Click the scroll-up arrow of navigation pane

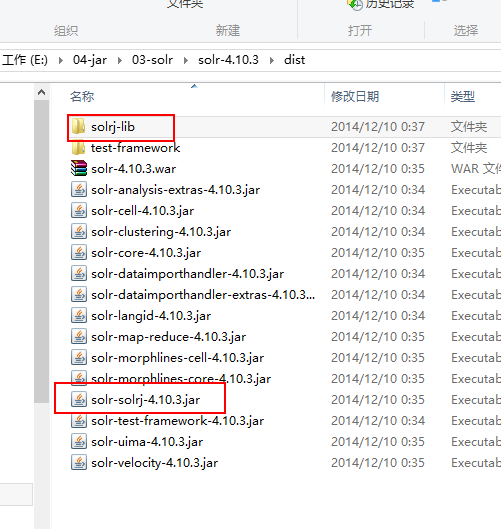click(x=41, y=92)
